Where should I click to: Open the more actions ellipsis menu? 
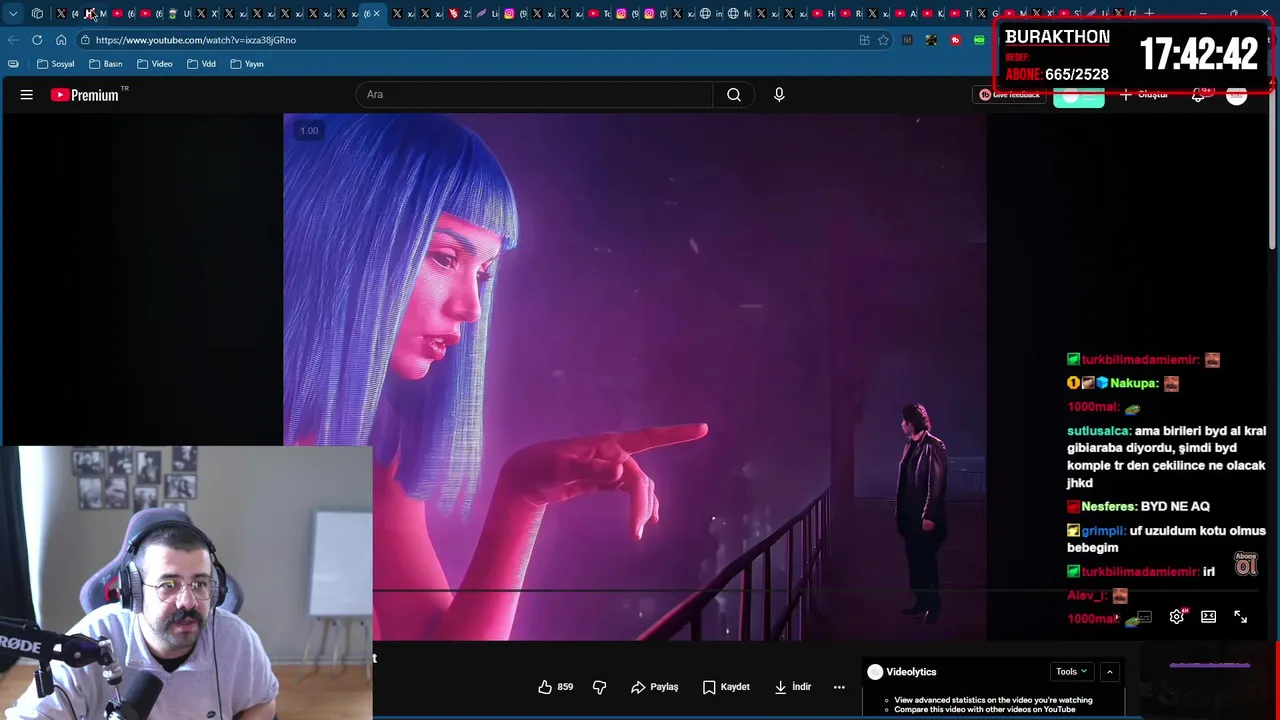[839, 687]
